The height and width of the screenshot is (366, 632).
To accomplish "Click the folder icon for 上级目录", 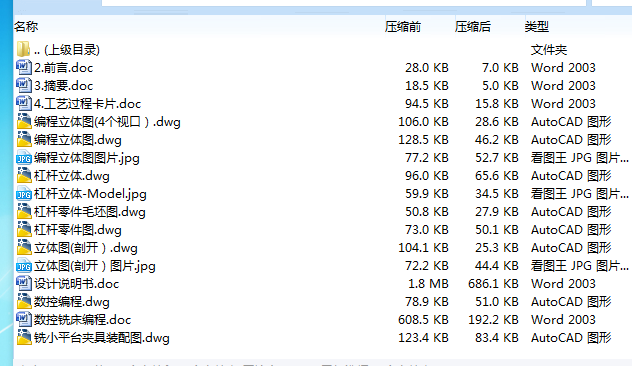I will [23, 49].
